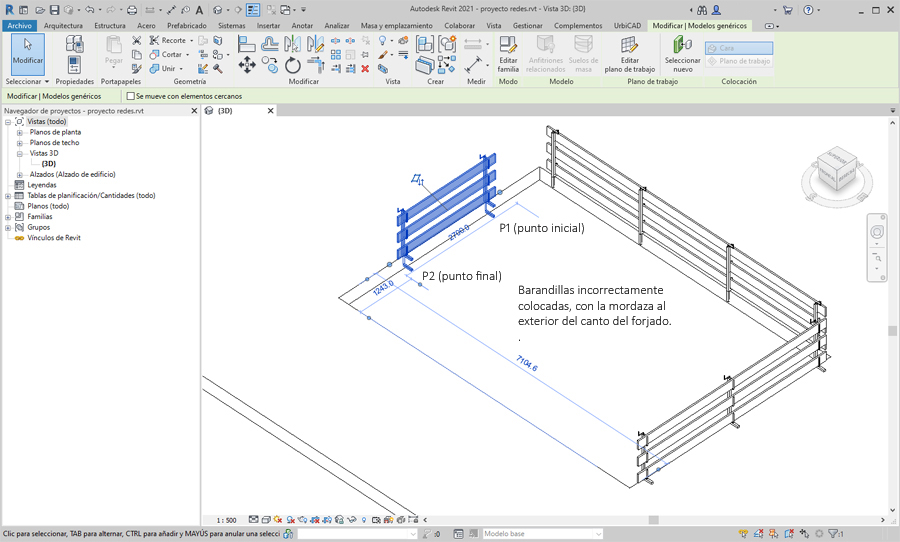This screenshot has height=542, width=900.
Task: Click the red Delete X icon
Action: 365,69
